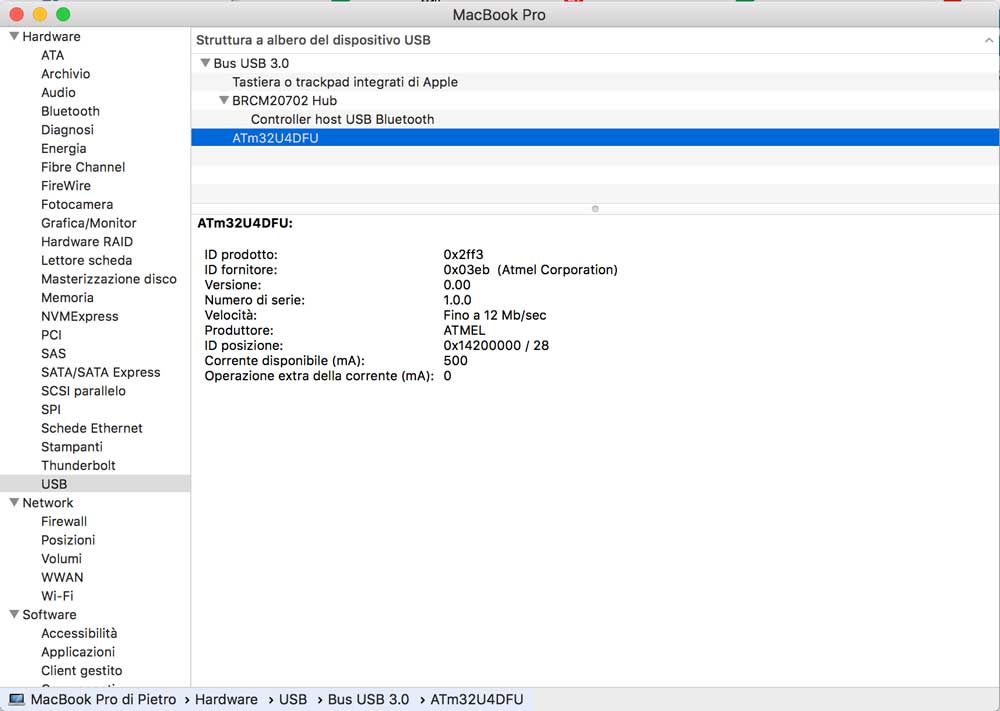This screenshot has width=1000, height=711.
Task: Click the Versione value 0.00
Action: [x=457, y=285]
